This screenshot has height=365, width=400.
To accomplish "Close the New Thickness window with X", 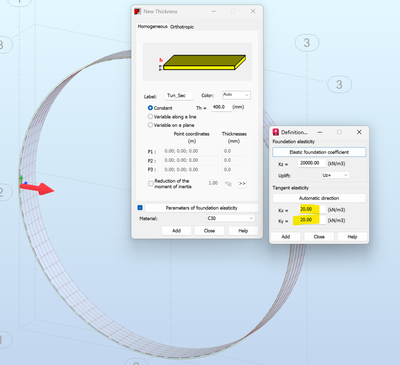I will click(253, 11).
